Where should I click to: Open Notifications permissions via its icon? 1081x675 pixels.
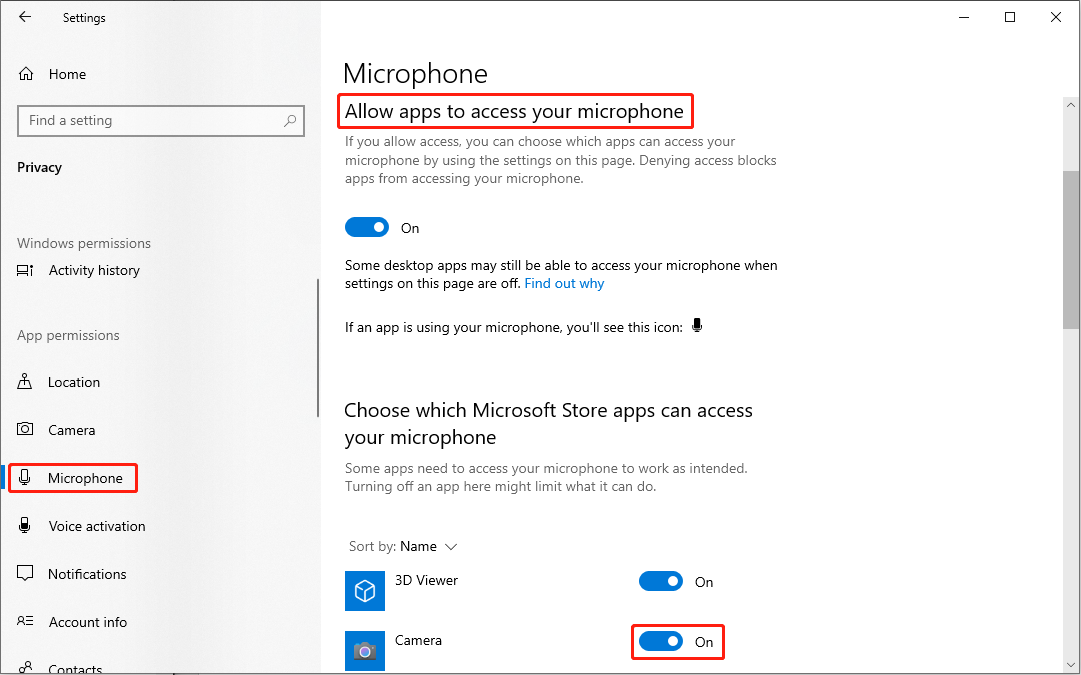[x=24, y=573]
